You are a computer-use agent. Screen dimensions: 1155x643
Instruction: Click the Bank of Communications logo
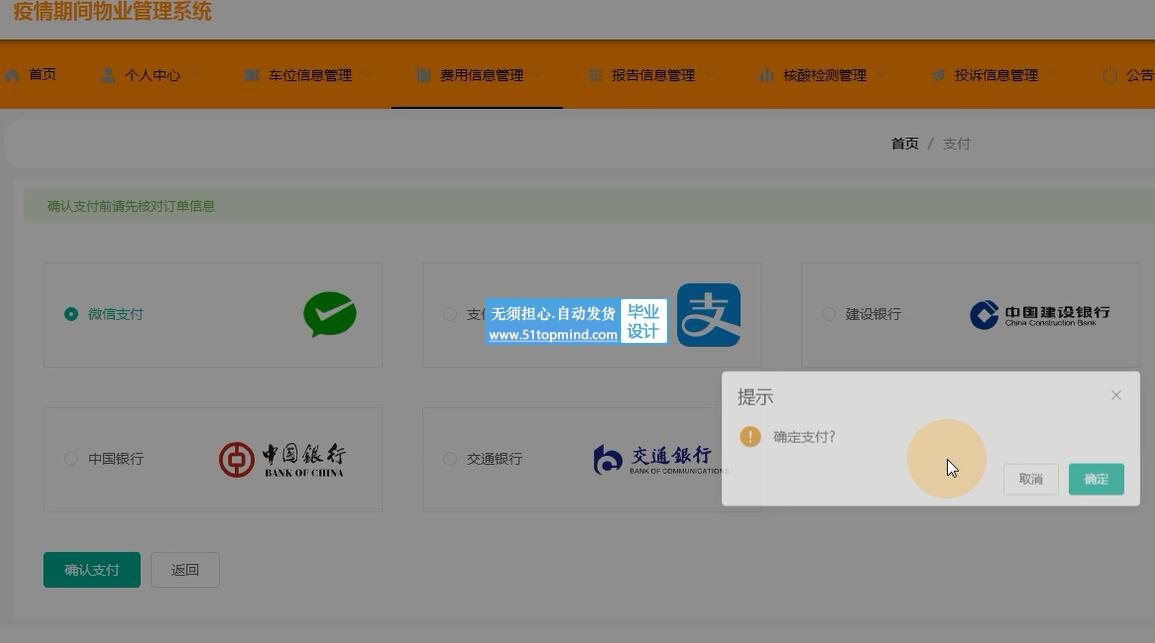[660, 460]
